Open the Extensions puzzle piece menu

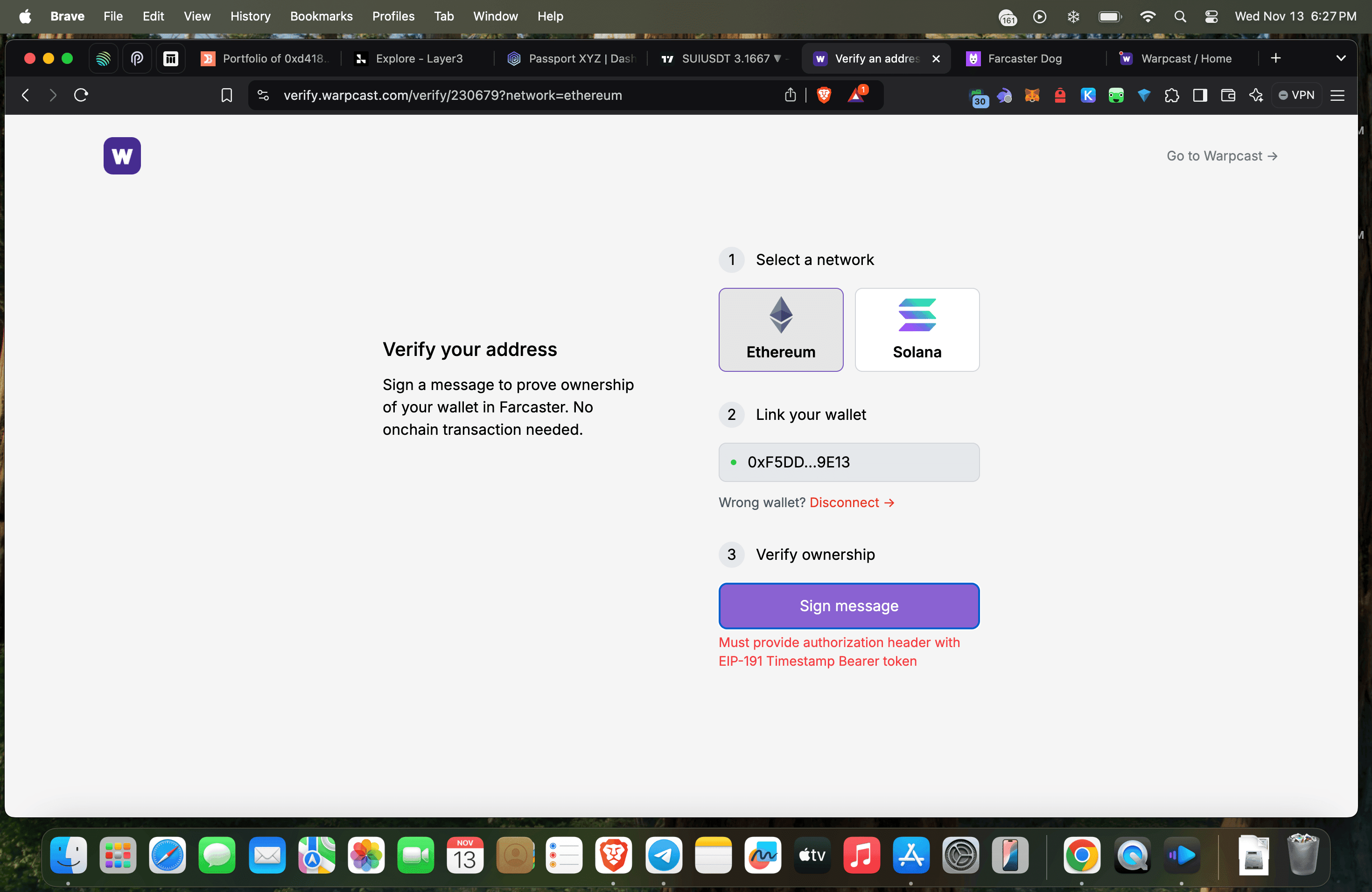coord(1171,95)
